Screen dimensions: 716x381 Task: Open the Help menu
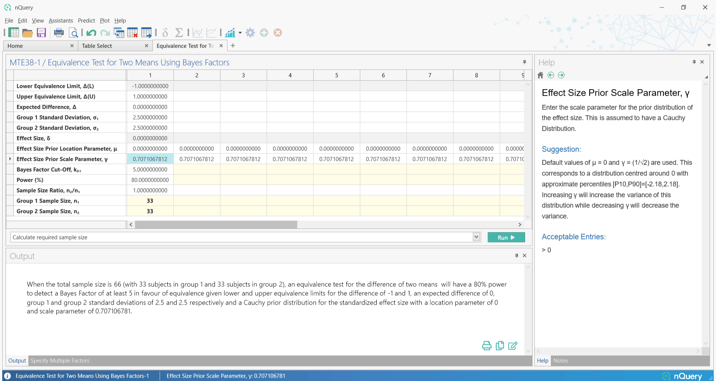coord(120,21)
